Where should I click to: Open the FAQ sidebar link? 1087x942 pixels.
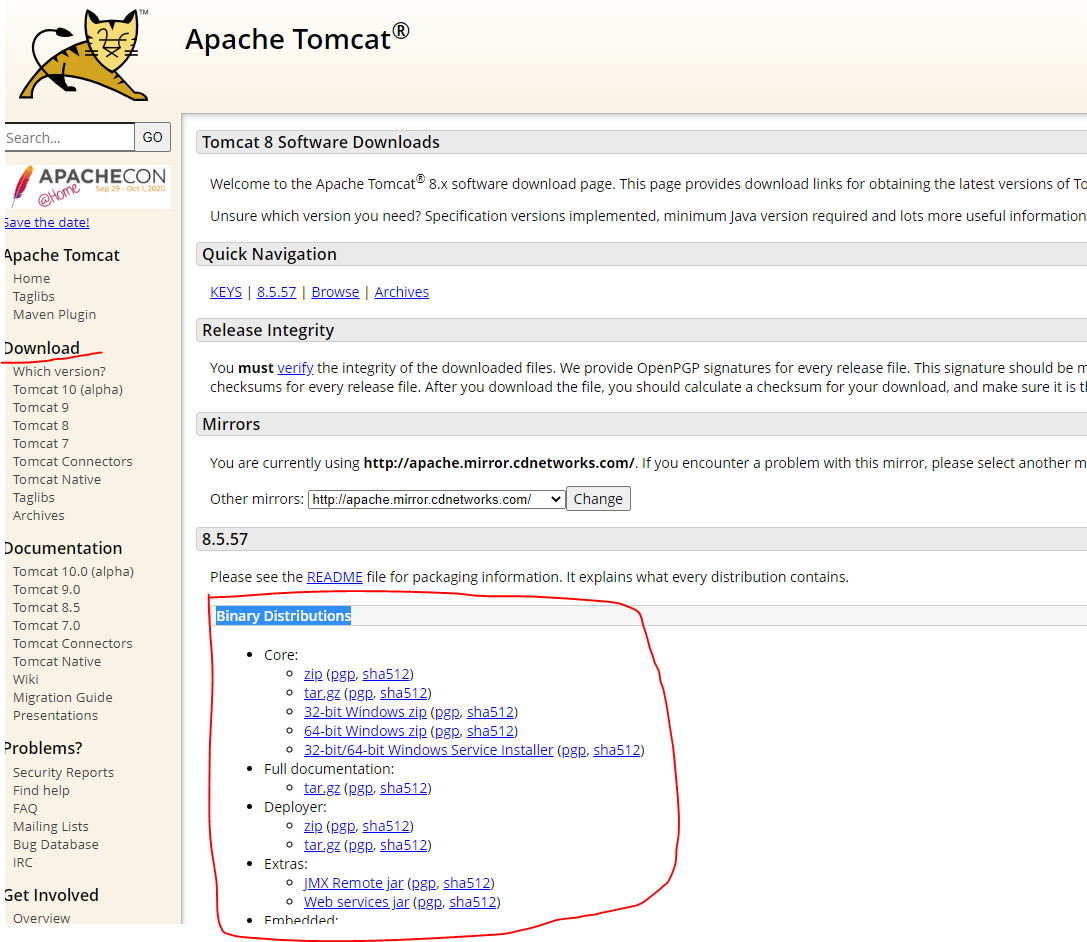(25, 808)
